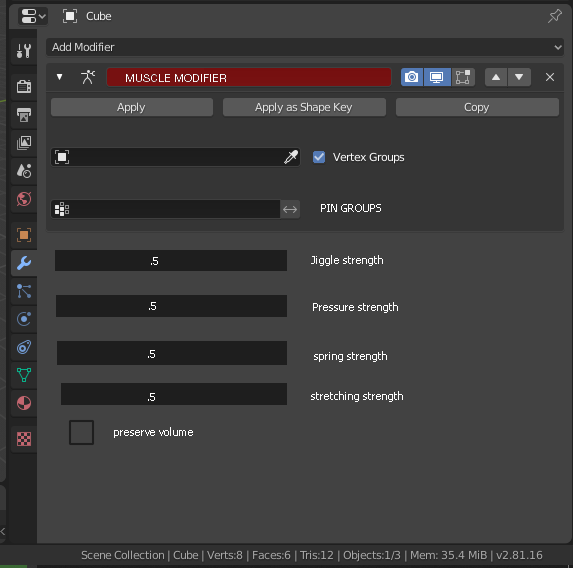Click version v2.81.16 in status bar
This screenshot has width=573, height=568.
tap(519, 555)
